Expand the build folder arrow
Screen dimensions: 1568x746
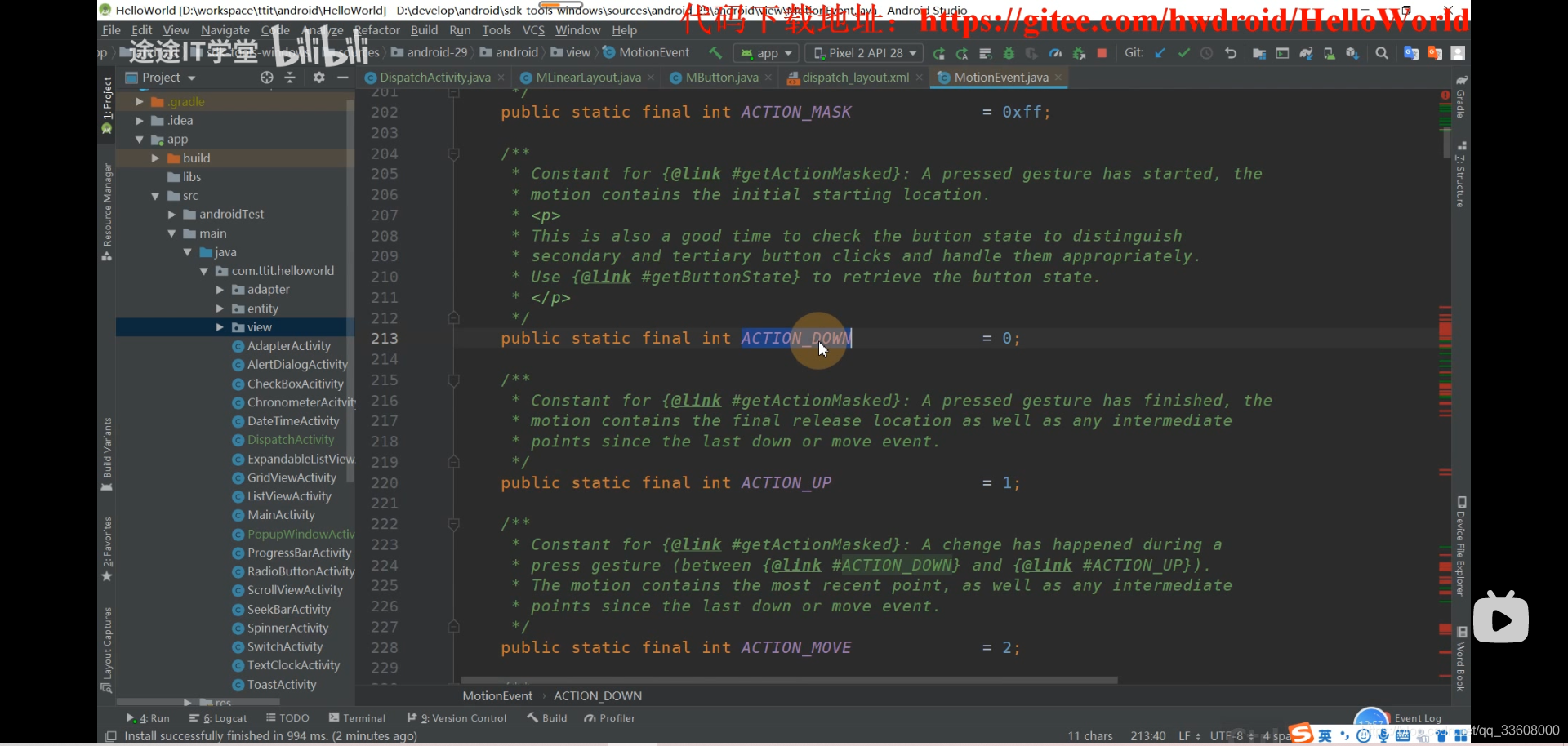155,158
